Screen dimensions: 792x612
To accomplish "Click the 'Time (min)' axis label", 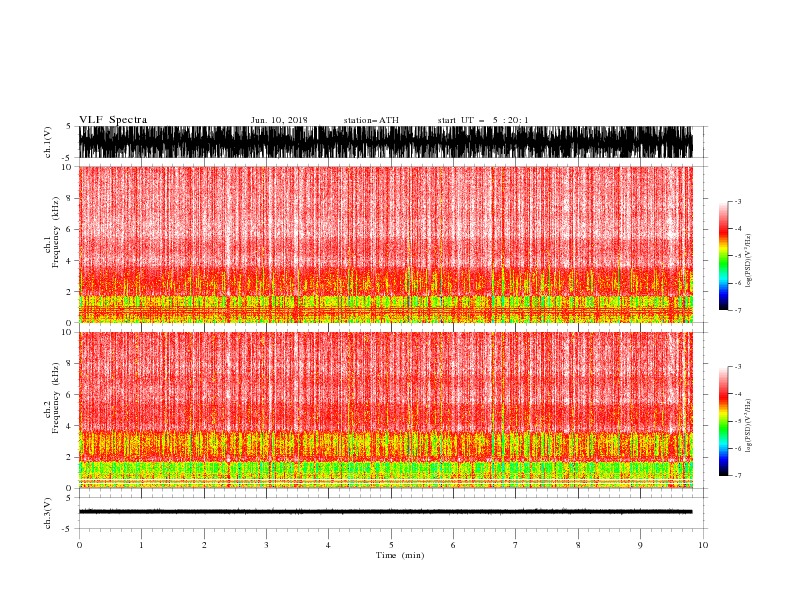I will click(x=400, y=555).
